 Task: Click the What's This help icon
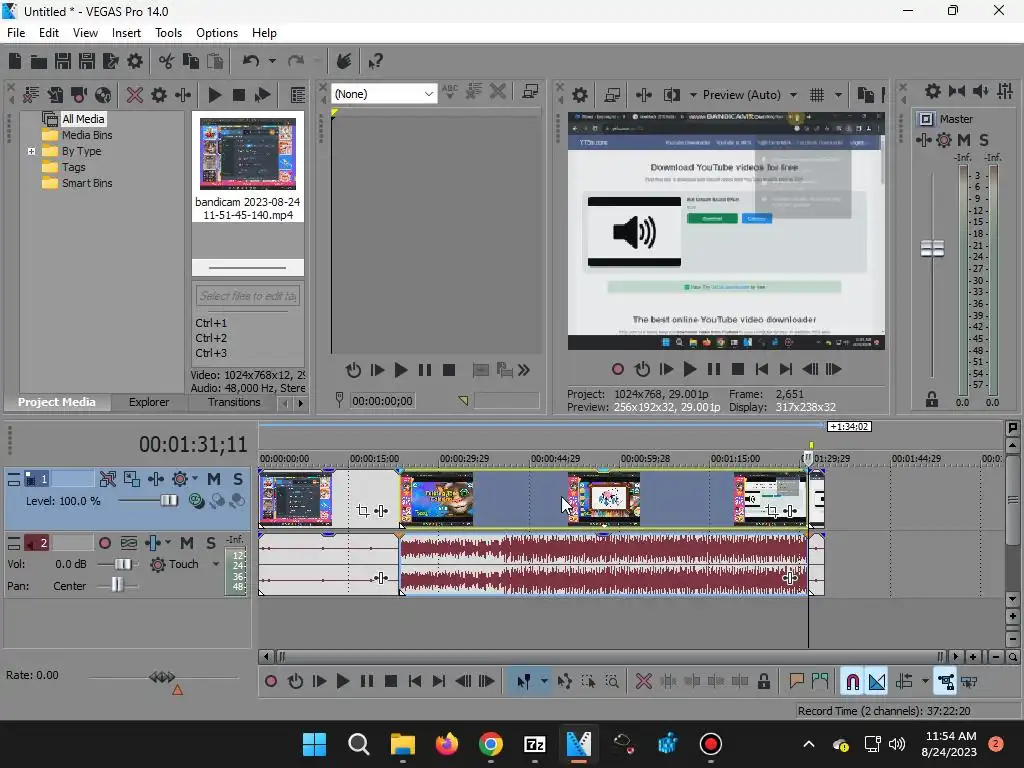(x=375, y=61)
